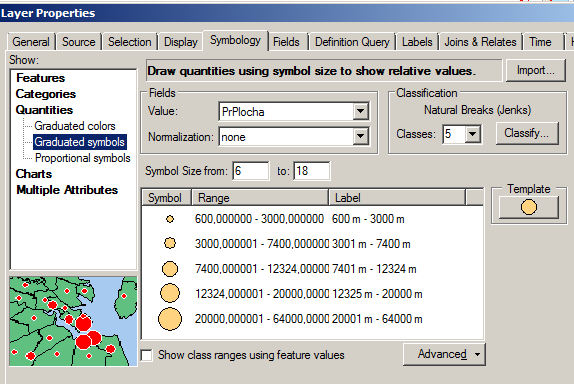This screenshot has width=574, height=384.
Task: Open the Value field dropdown
Action: coord(361,111)
